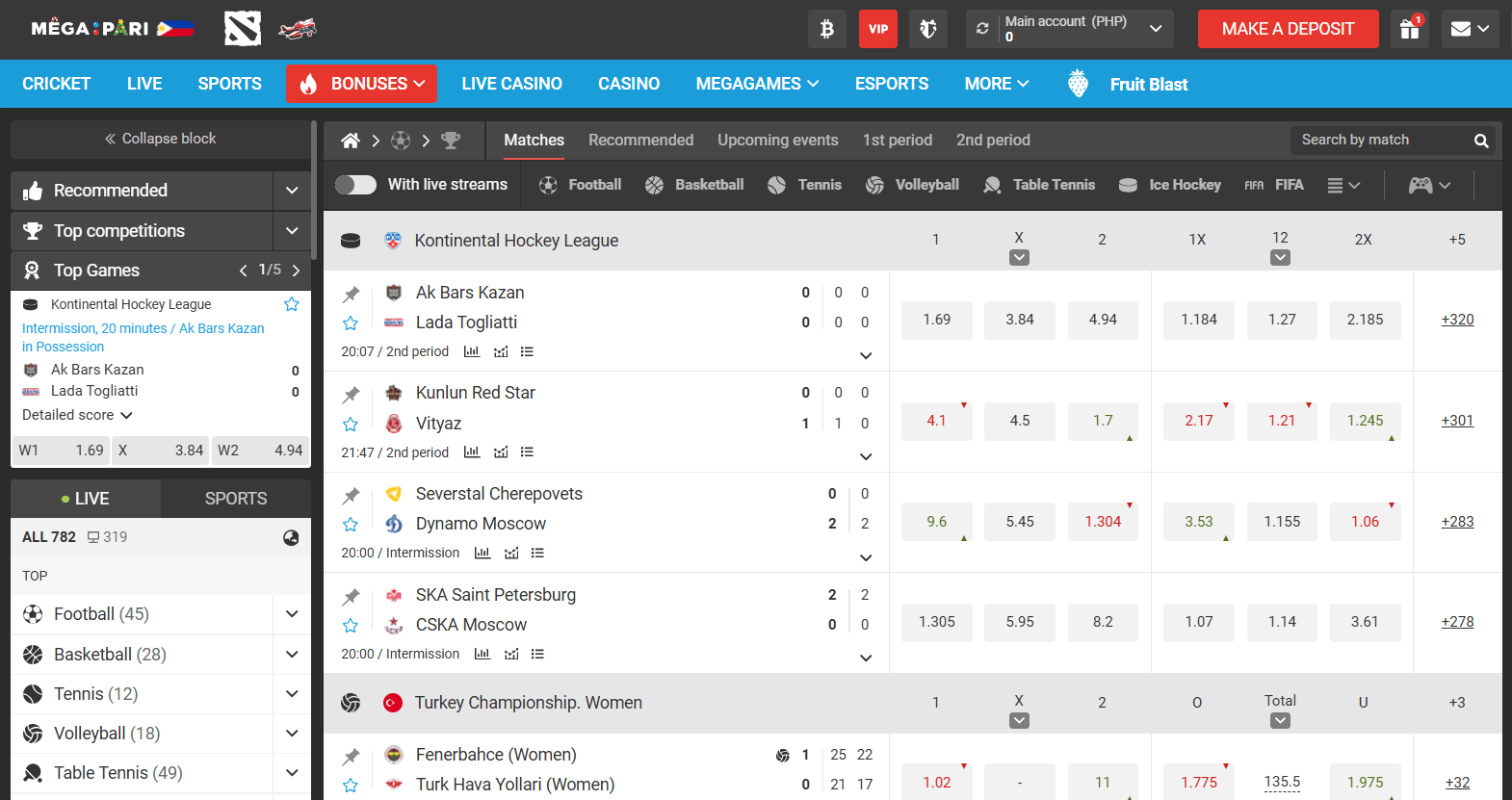Viewport: 1512px width, 800px height.
Task: Refresh the main account balance
Action: [982, 29]
